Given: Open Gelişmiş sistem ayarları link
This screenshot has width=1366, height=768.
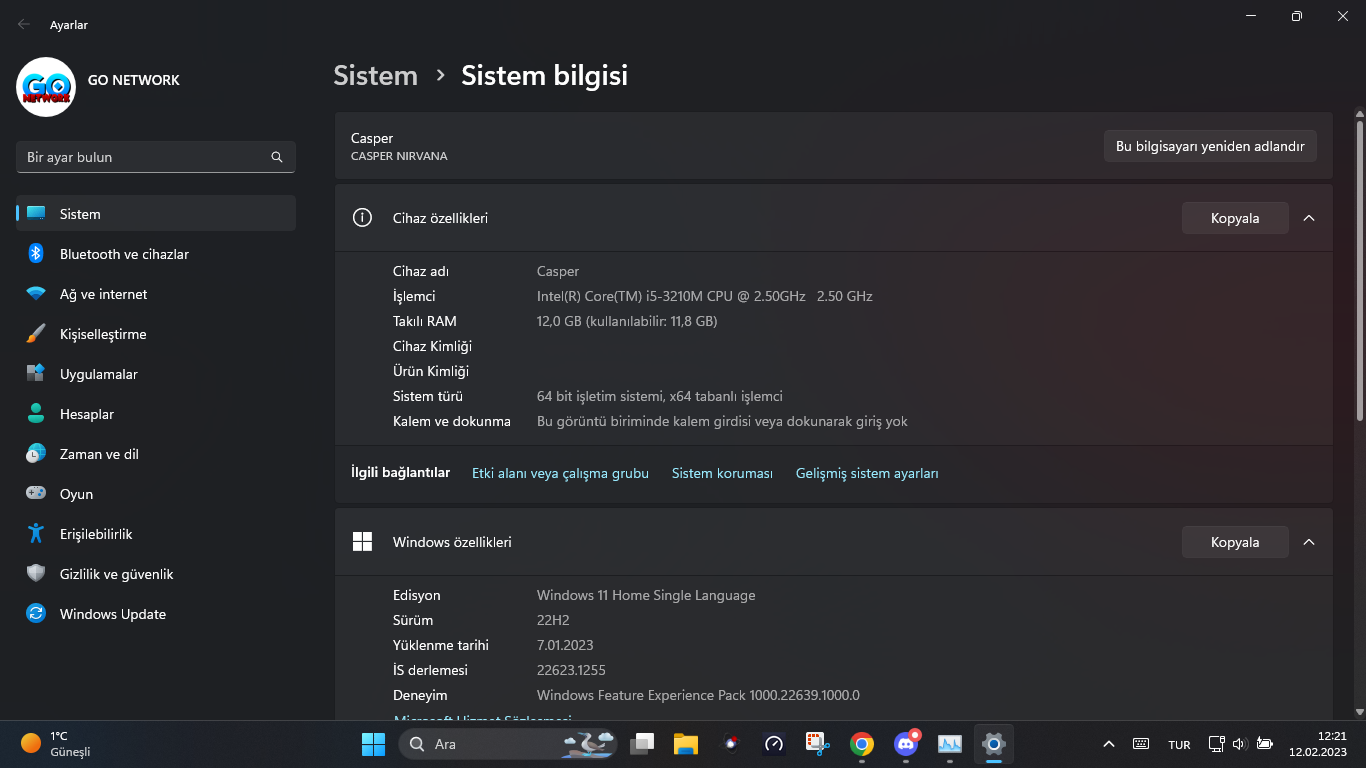Looking at the screenshot, I should point(867,473).
